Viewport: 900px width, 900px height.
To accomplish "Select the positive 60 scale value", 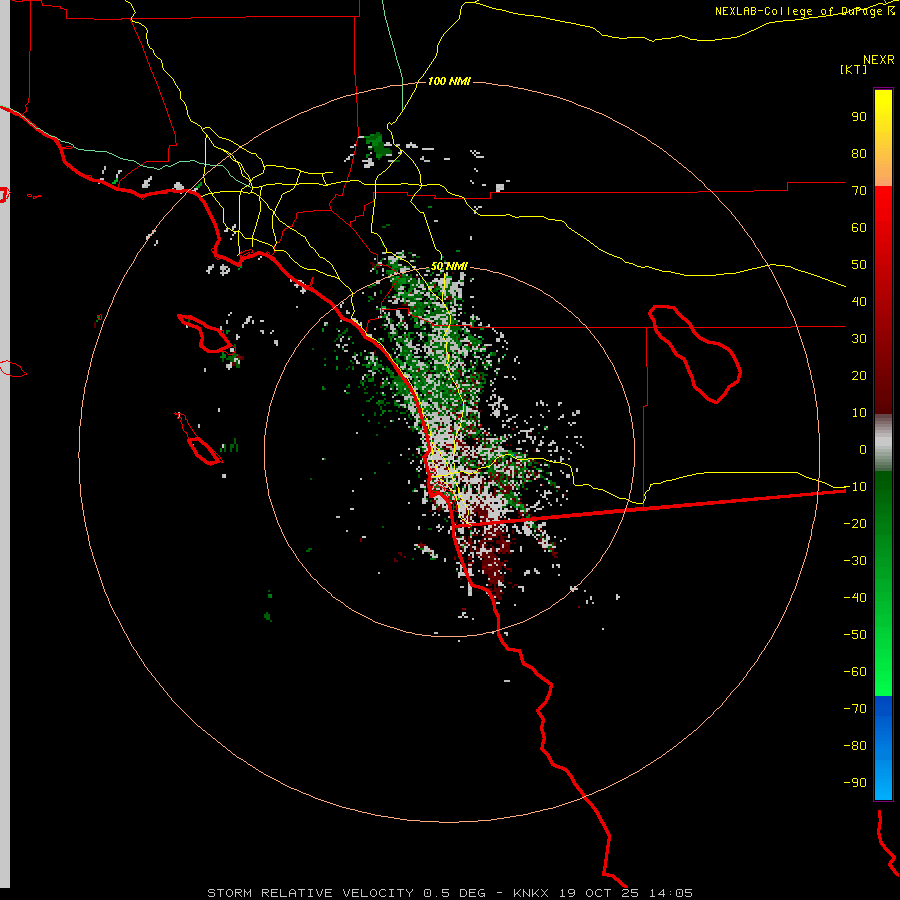I will [x=859, y=227].
